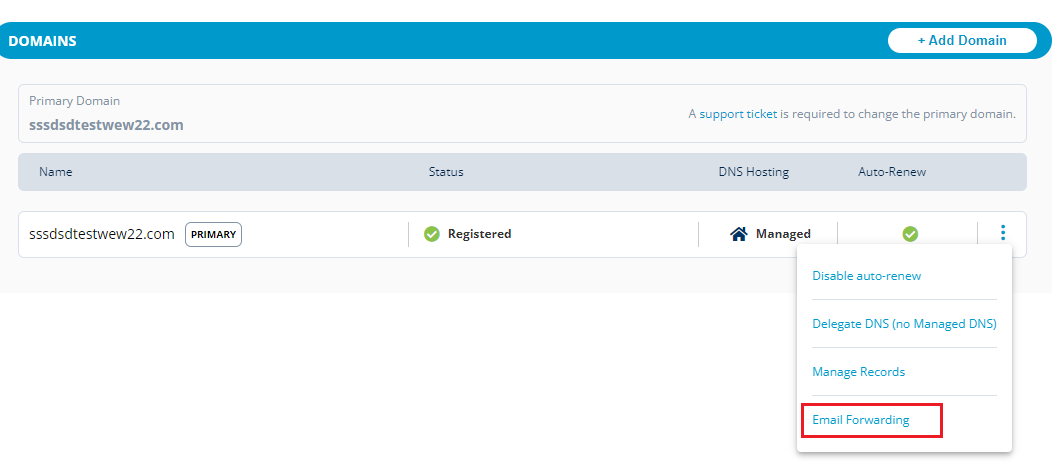Viewport: 1057px width, 469px height.
Task: Open the three-dot actions menu for the domain
Action: pos(1003,233)
